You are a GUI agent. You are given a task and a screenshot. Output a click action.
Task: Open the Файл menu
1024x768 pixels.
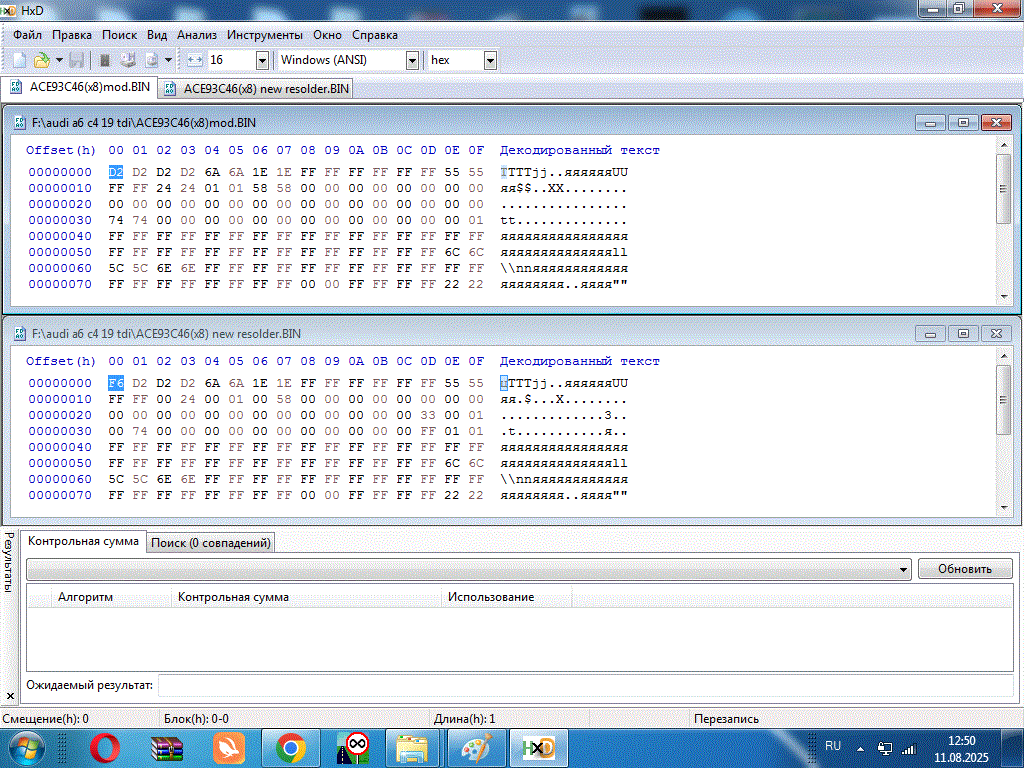(27, 35)
